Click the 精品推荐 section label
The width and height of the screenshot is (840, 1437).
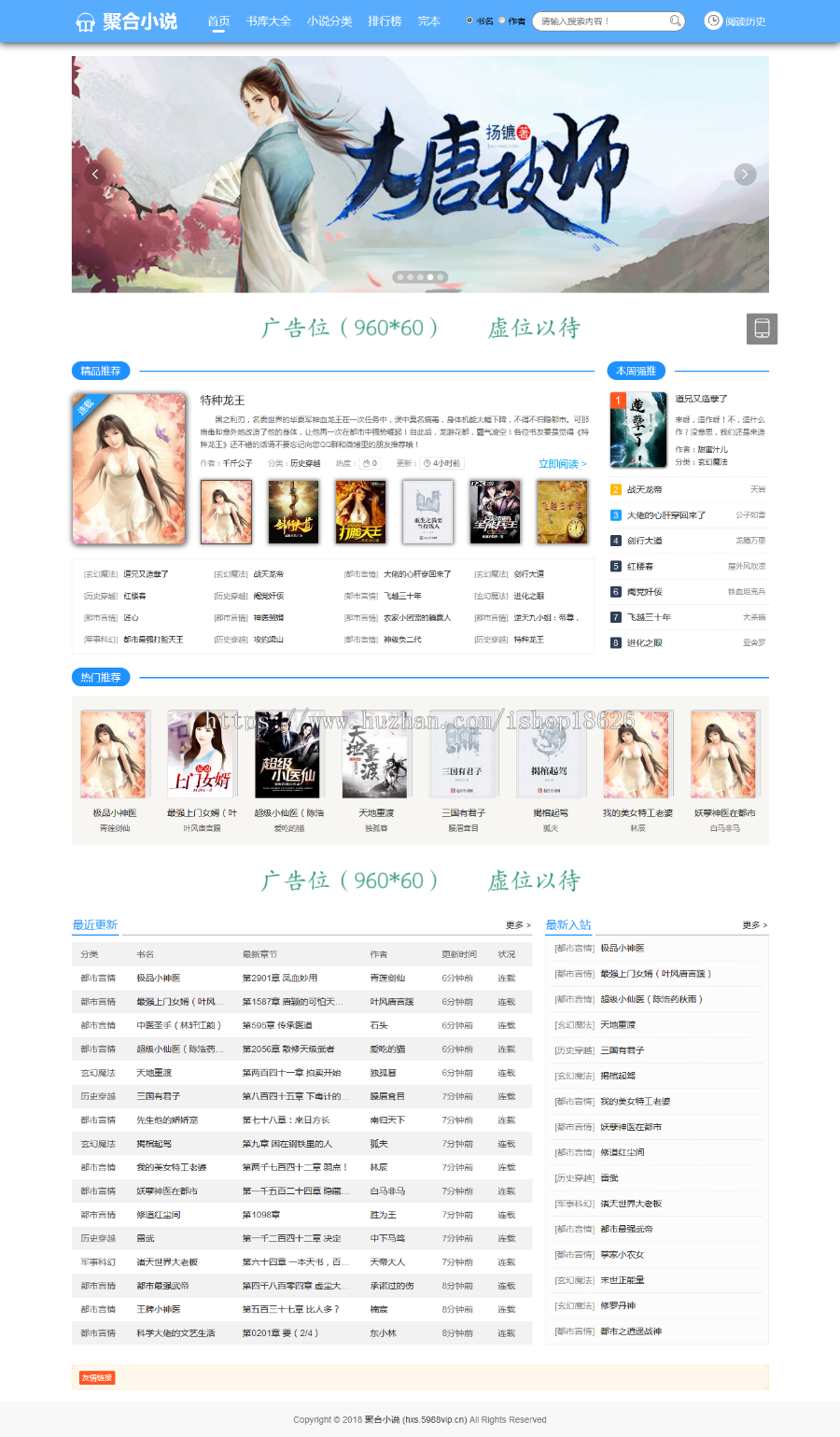[x=101, y=371]
